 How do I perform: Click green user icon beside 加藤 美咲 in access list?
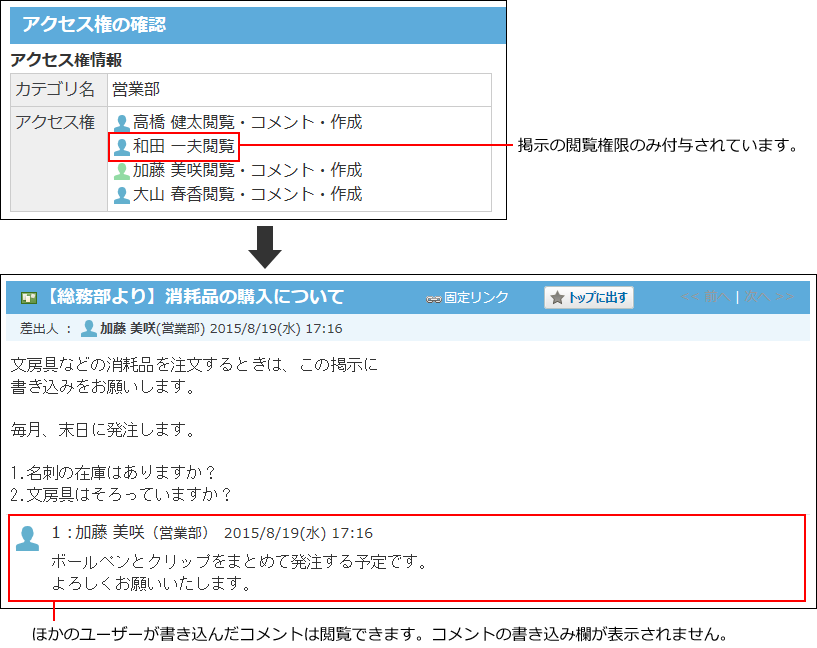point(121,171)
